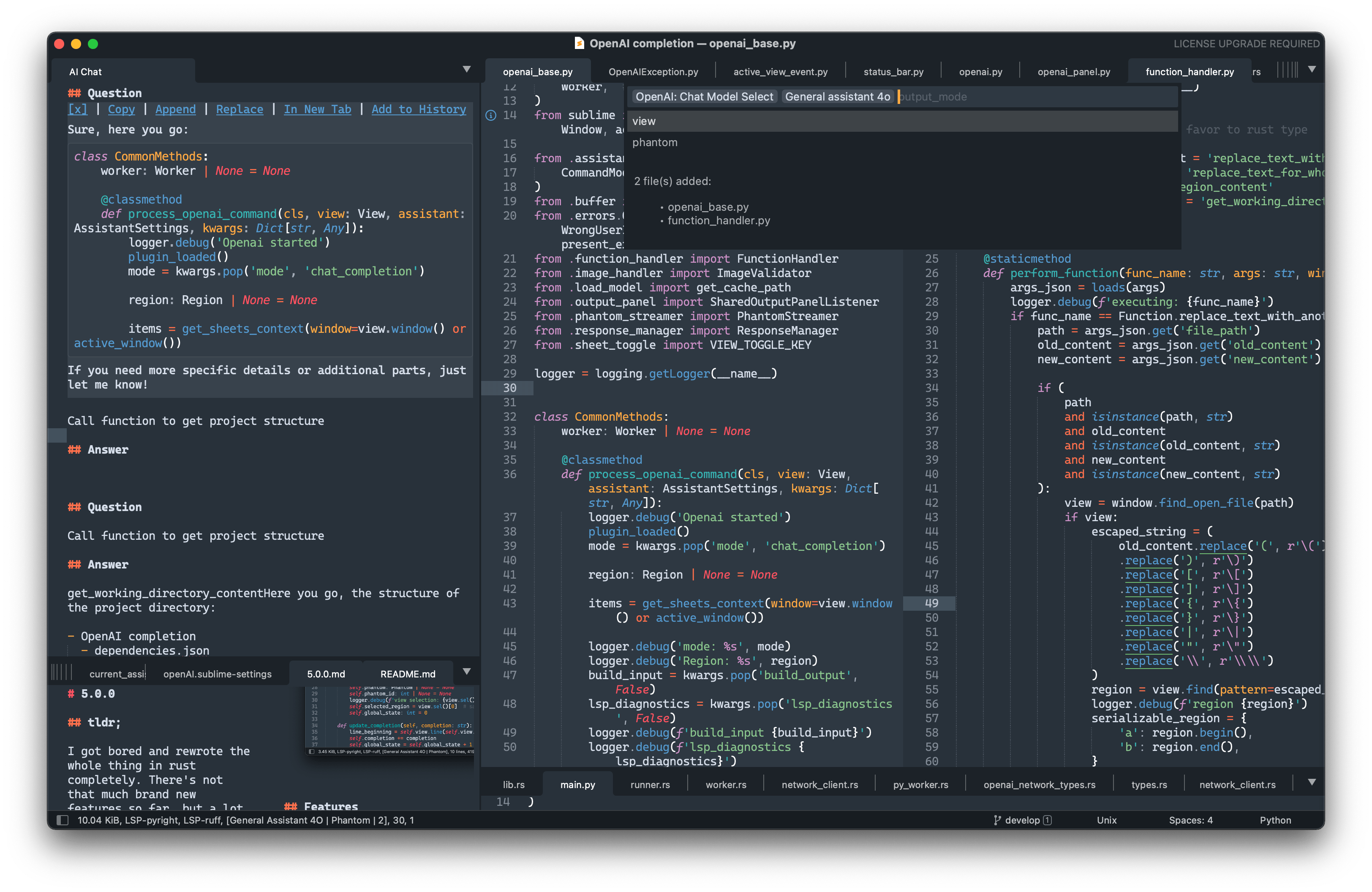Screen dimensions: 1372x892
Task: Select the 'phantom' output mode option
Action: pos(902,142)
